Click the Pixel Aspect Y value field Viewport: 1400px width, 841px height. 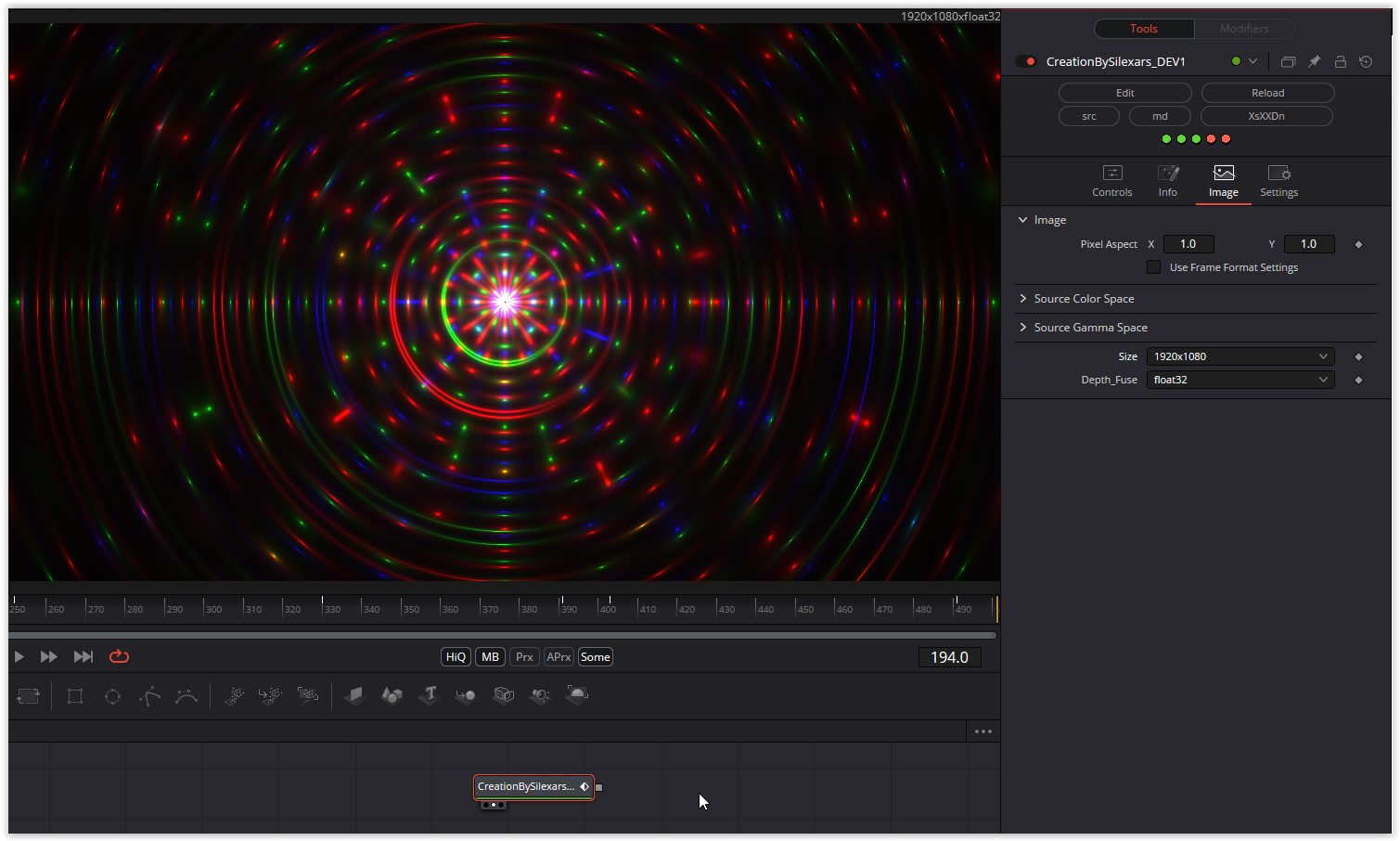tap(1309, 244)
